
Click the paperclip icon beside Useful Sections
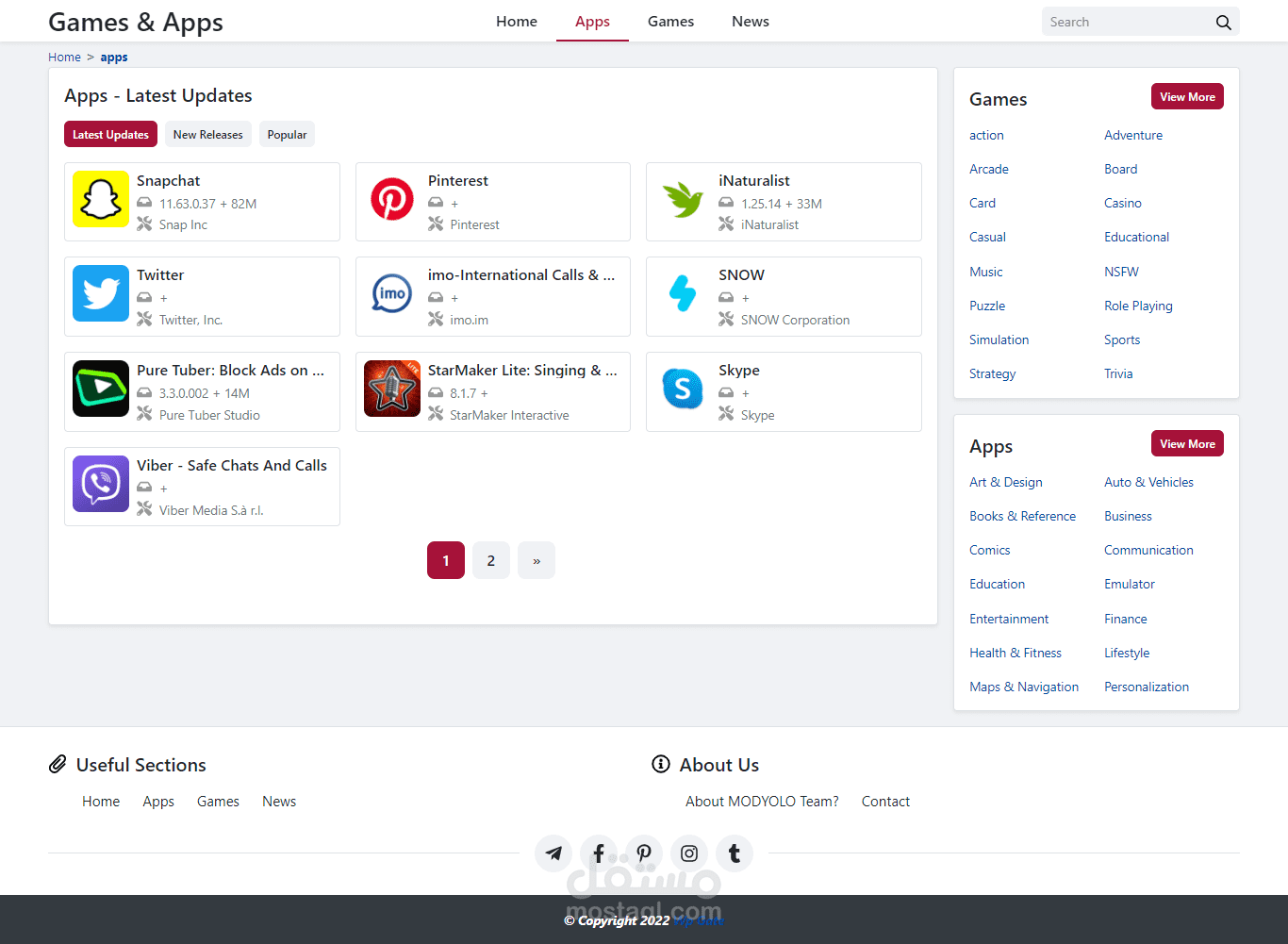(58, 764)
